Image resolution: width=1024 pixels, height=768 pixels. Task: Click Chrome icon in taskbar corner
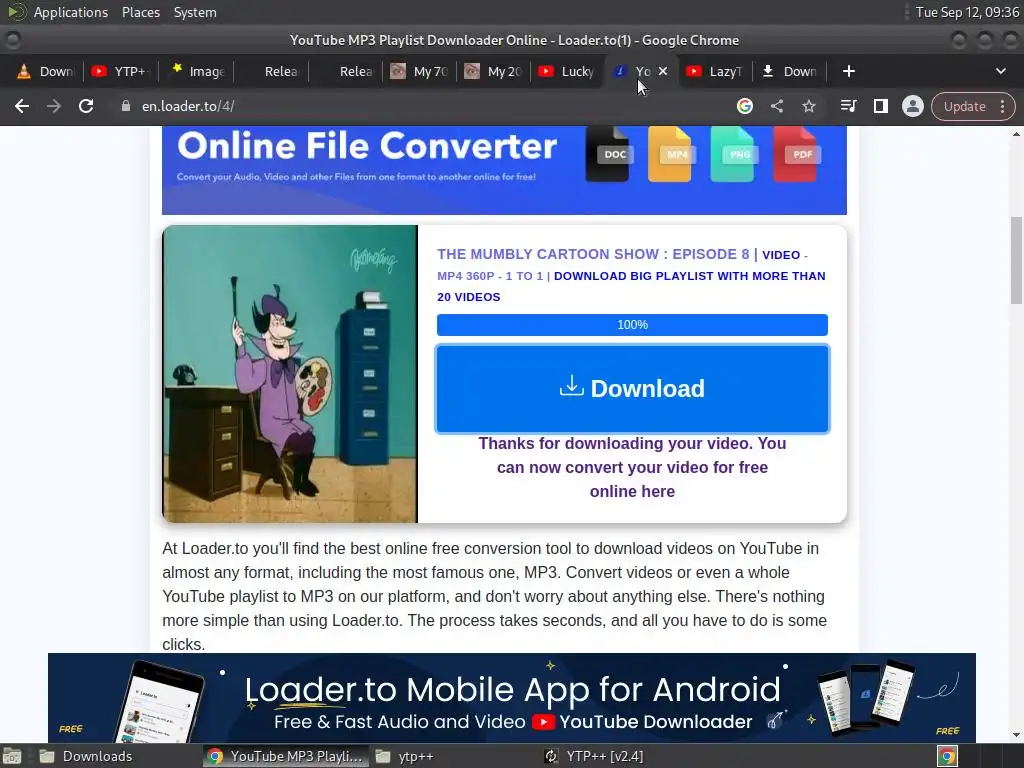pyautogui.click(x=947, y=756)
